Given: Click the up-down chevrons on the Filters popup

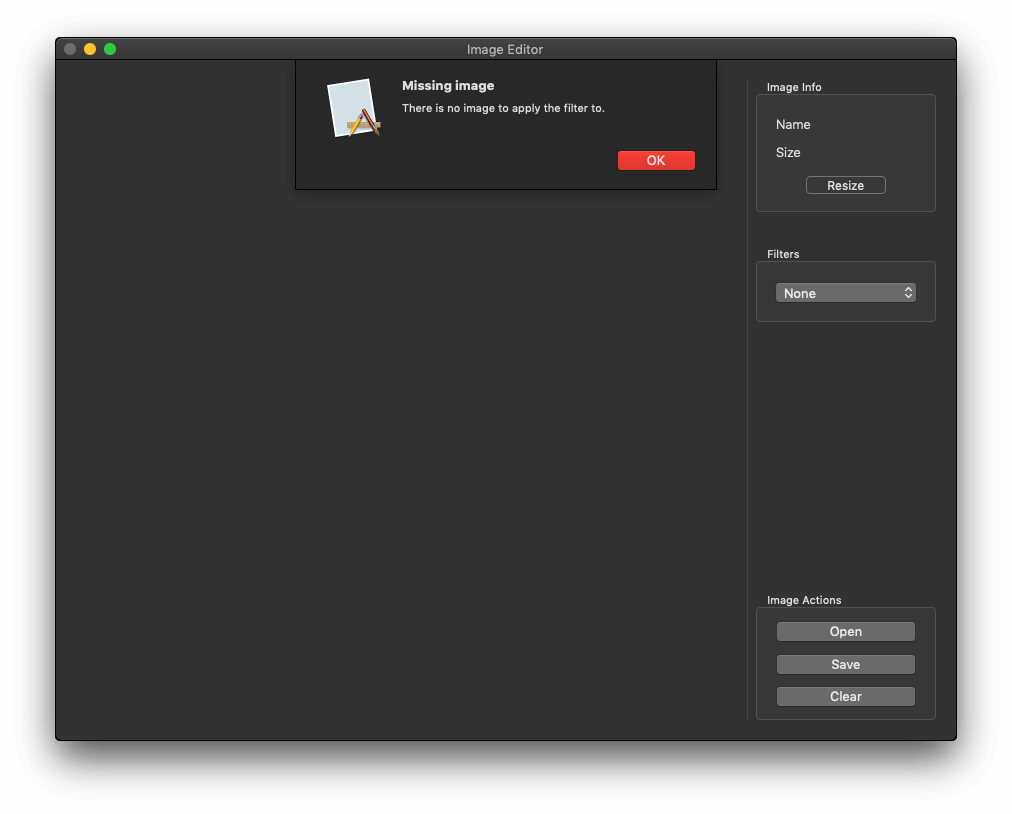Looking at the screenshot, I should pyautogui.click(x=908, y=293).
